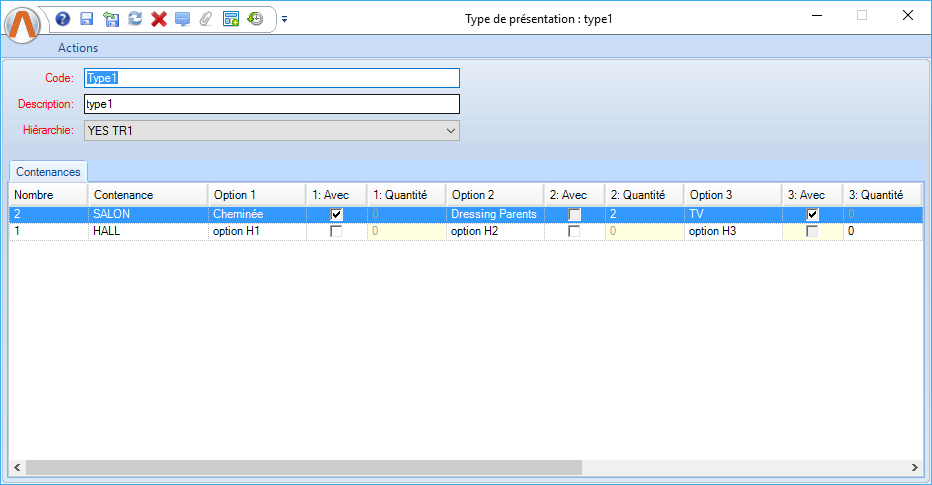Screen dimensions: 932x485
Task: Open the Actions menu
Action: pos(78,47)
